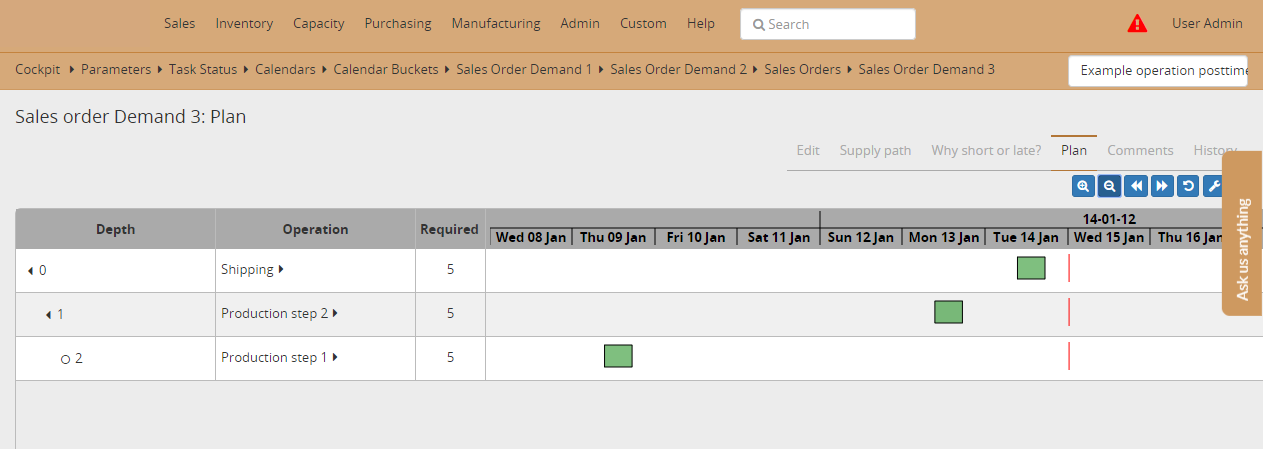Open the Purchasing menu
The width and height of the screenshot is (1263, 449).
(398, 23)
